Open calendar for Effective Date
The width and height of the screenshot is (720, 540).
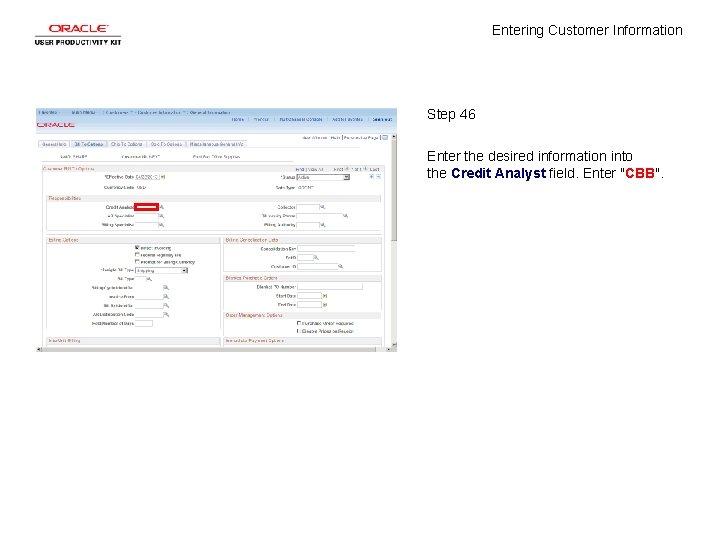(x=163, y=177)
